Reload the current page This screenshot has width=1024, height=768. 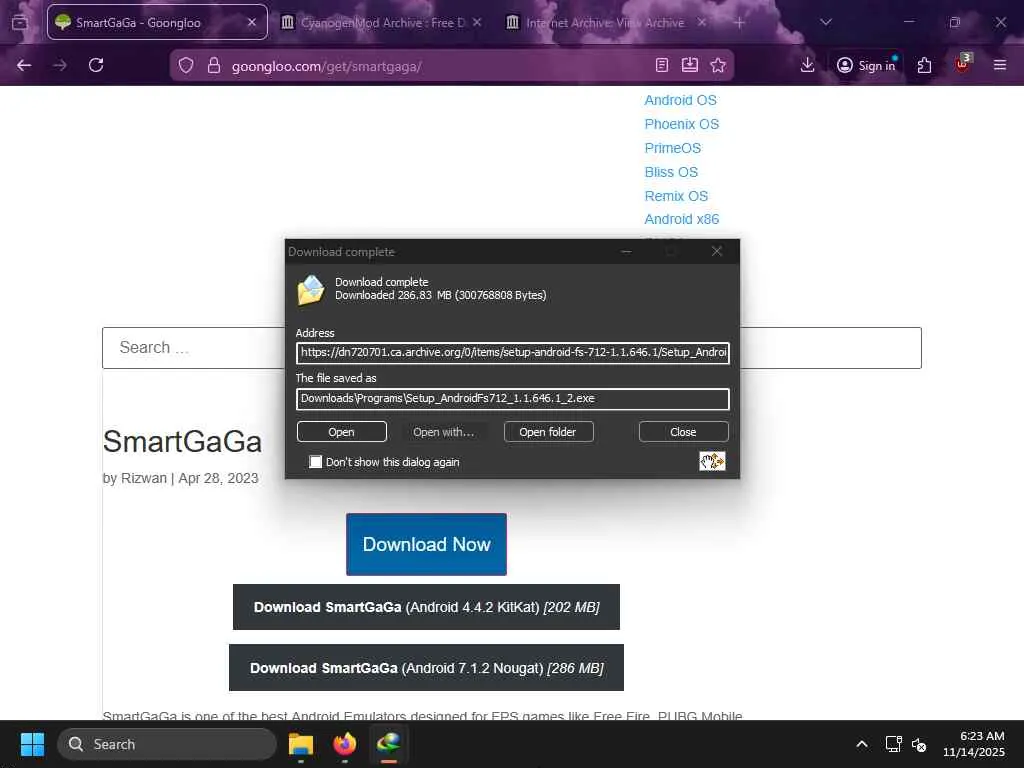96,65
